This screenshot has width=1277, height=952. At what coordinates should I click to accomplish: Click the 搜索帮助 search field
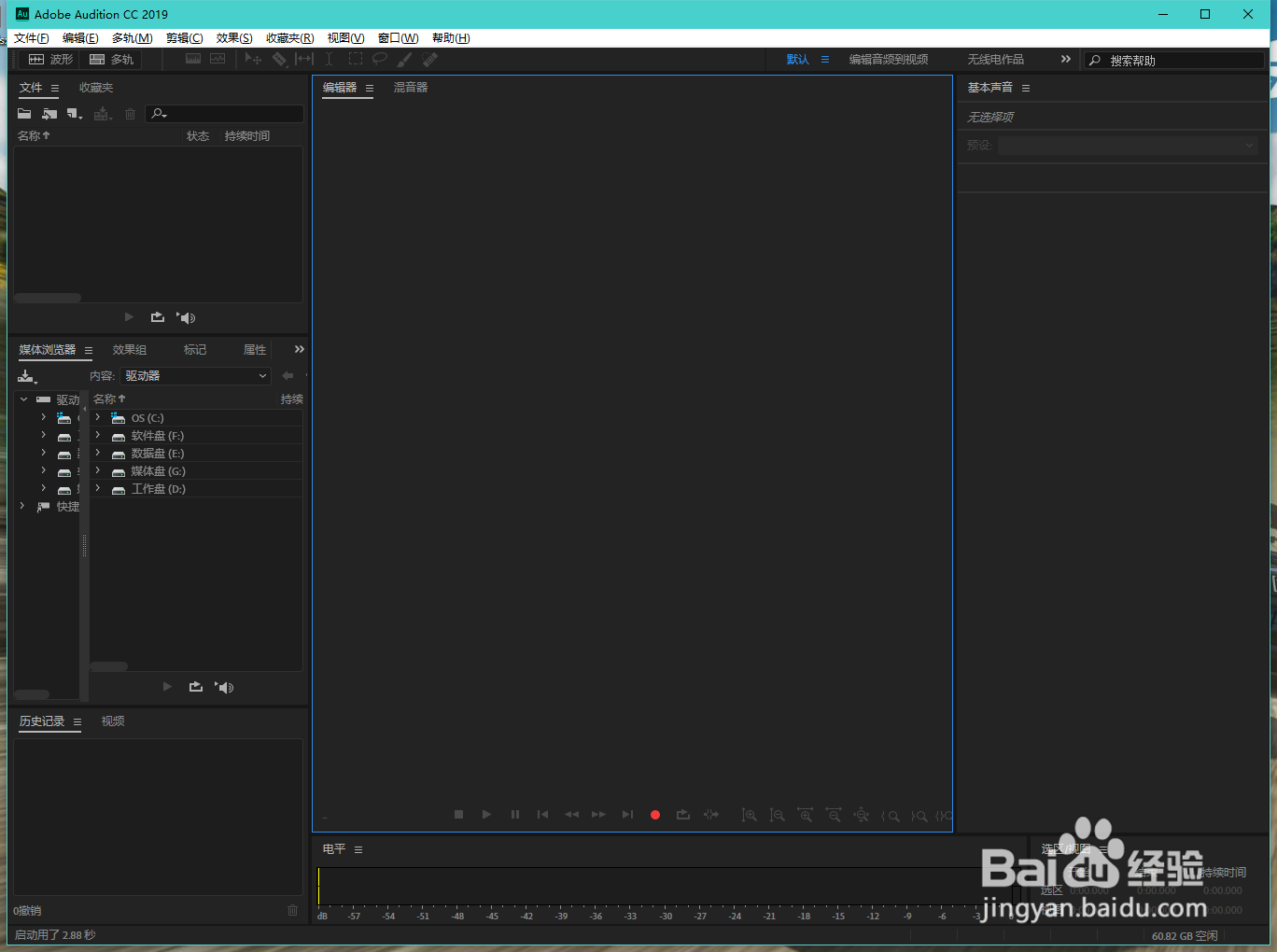[1174, 60]
